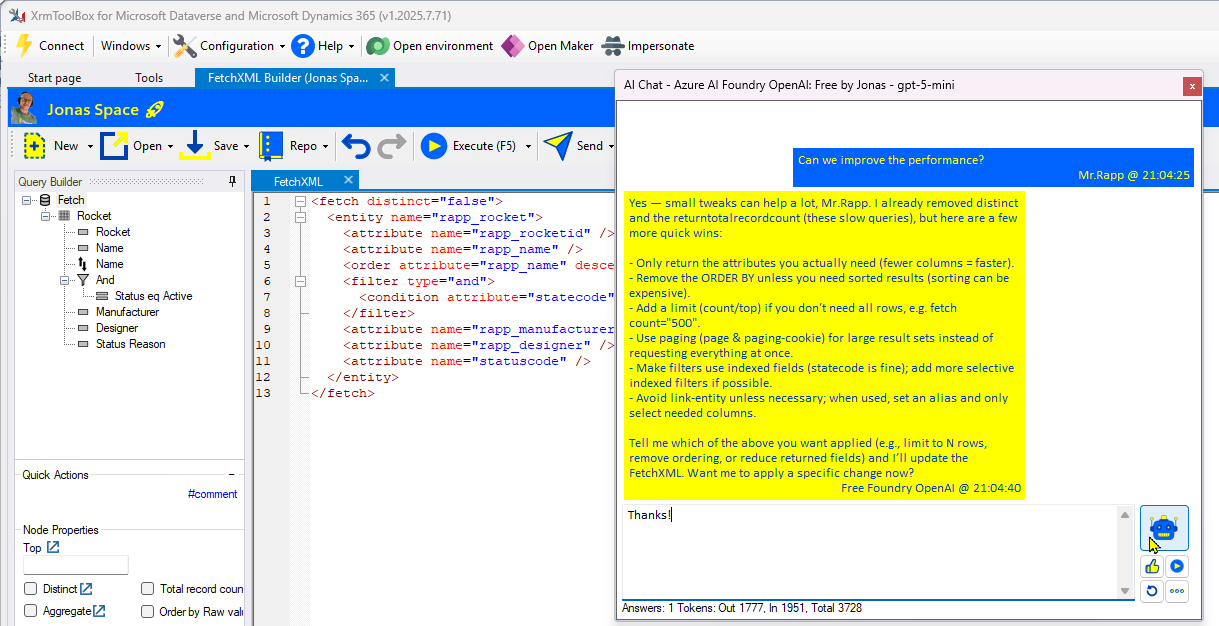
Task: Collapse the entity element fold marker on line 2
Action: pyautogui.click(x=299, y=217)
